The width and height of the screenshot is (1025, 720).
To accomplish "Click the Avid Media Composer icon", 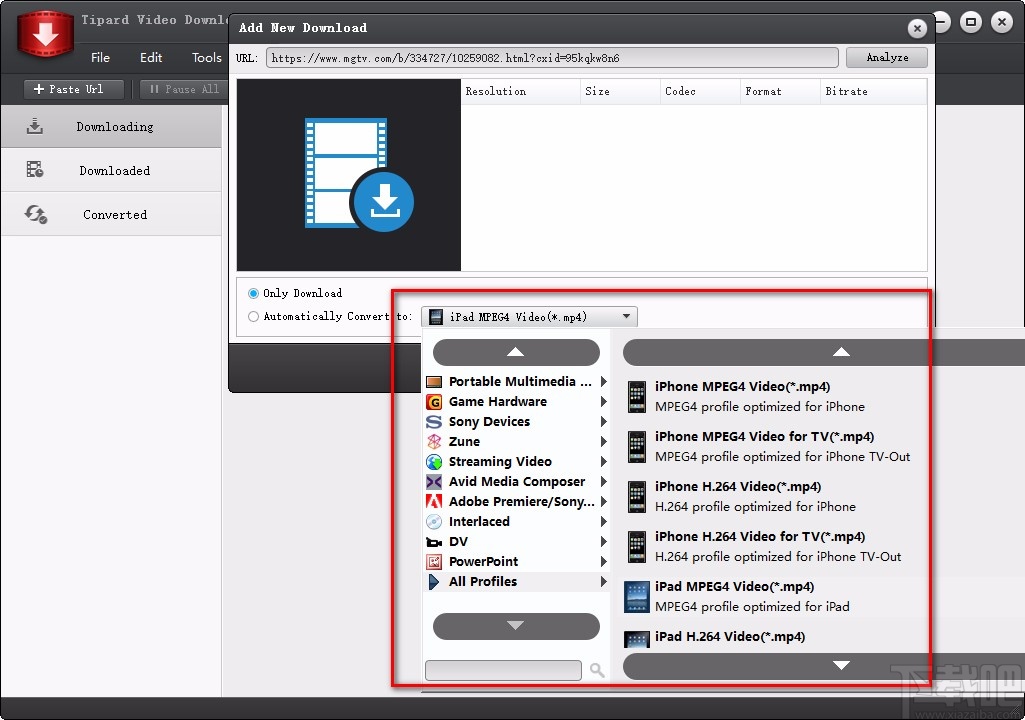I will pyautogui.click(x=434, y=482).
